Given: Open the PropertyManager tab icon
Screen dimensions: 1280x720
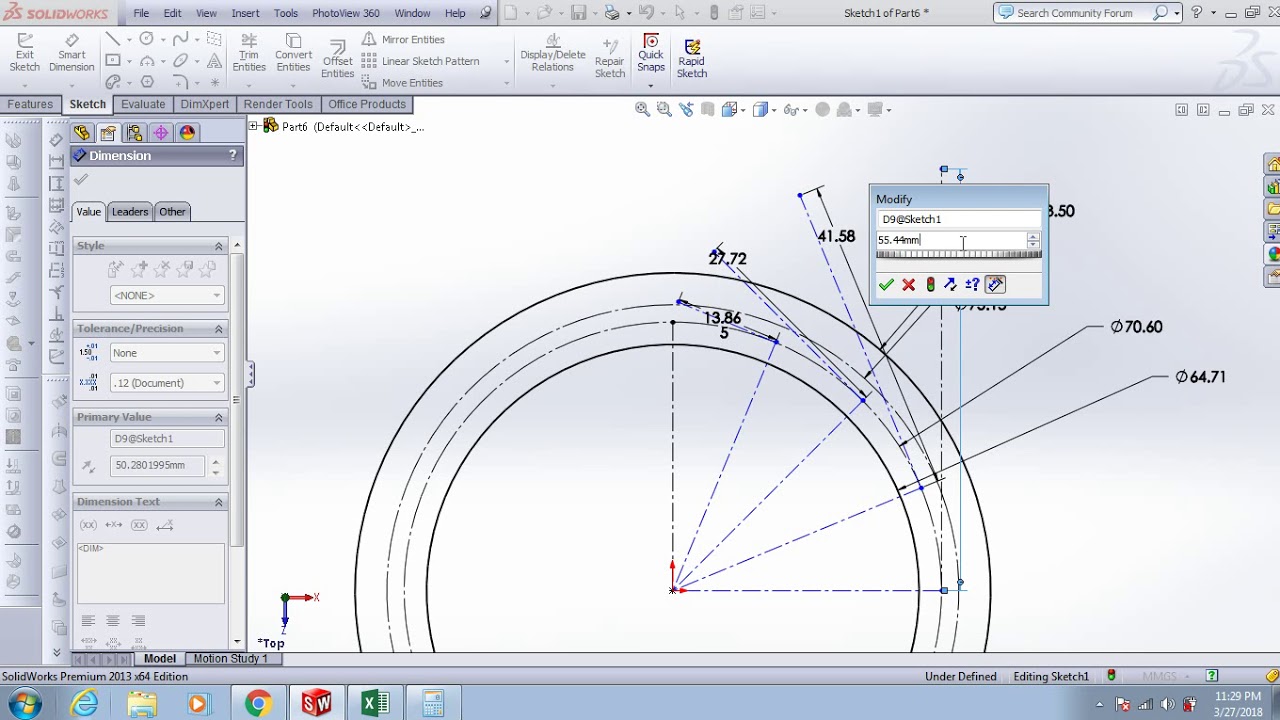Looking at the screenshot, I should 108,133.
